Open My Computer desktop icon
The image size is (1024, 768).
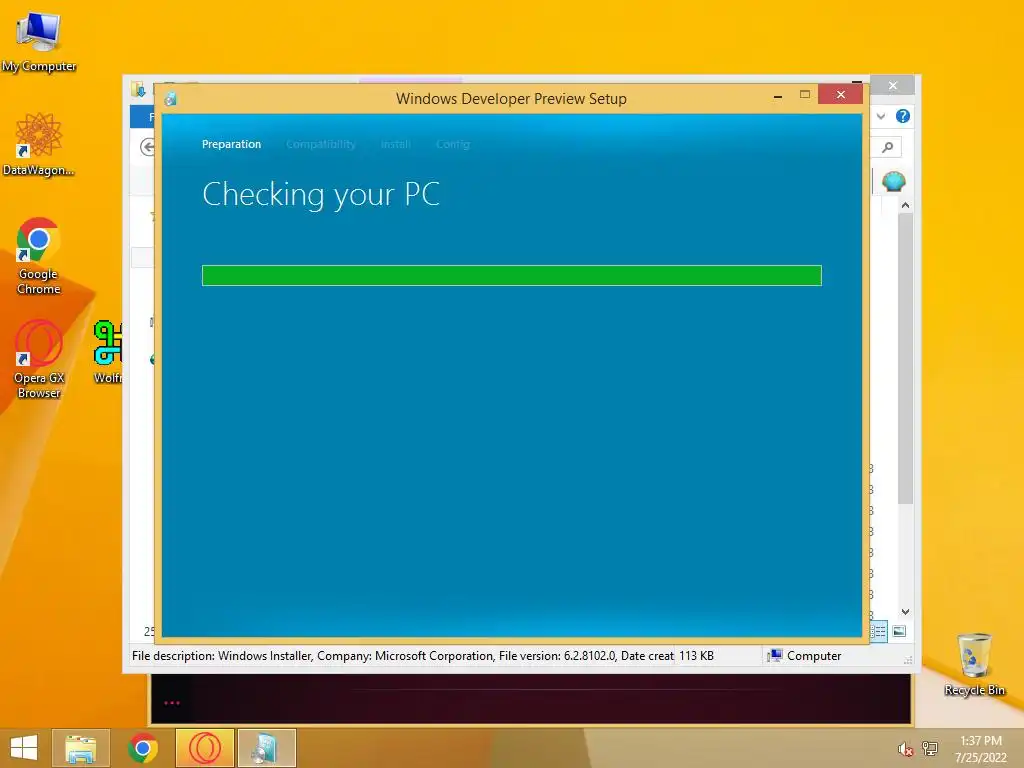[x=39, y=40]
